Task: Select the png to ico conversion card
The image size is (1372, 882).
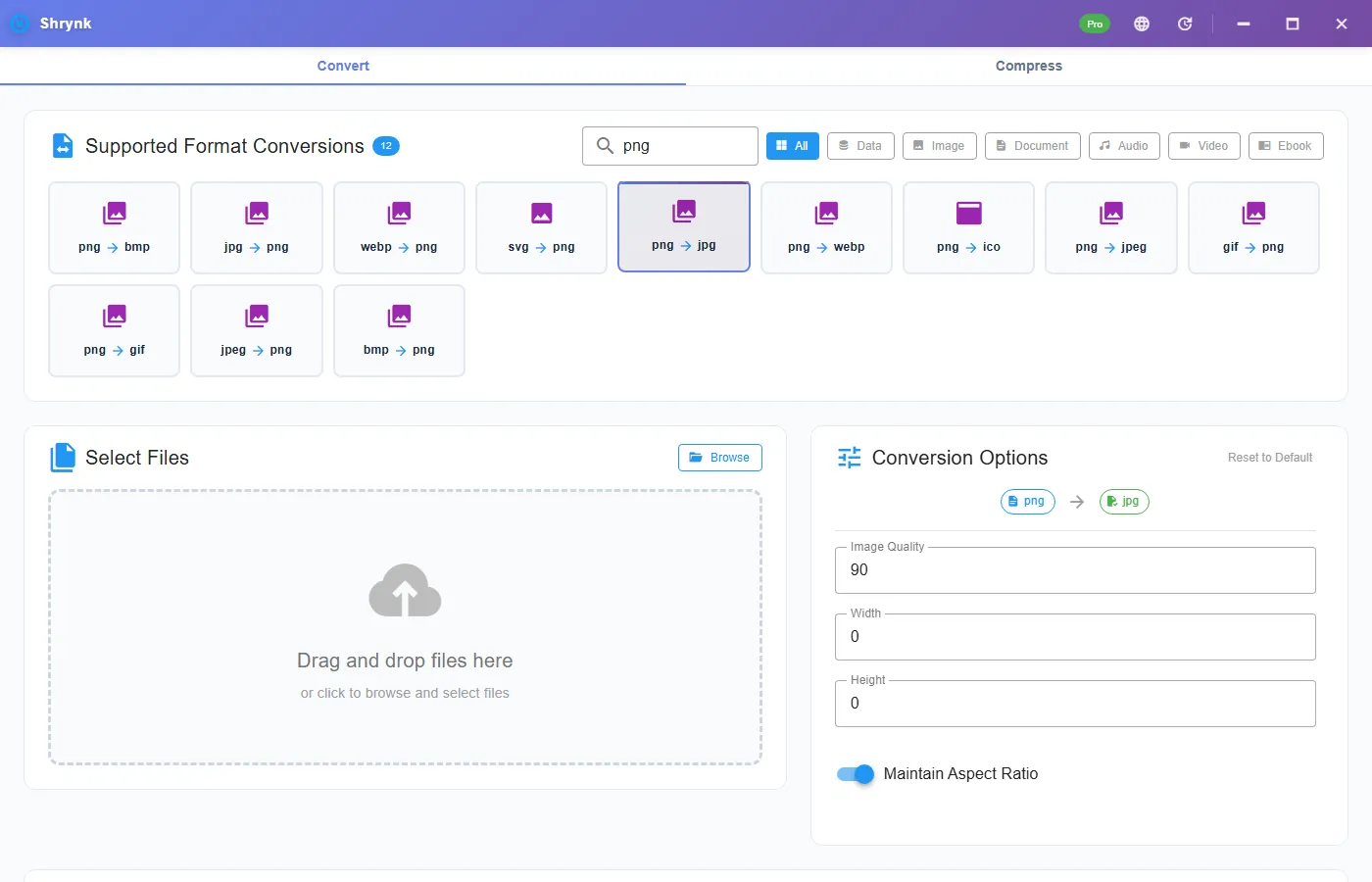Action: 969,227
